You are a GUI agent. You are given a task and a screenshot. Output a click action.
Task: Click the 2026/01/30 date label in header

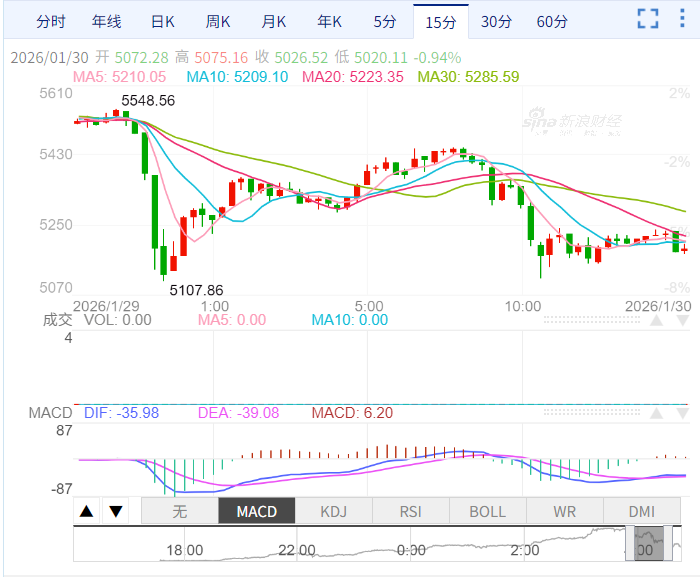(50, 58)
